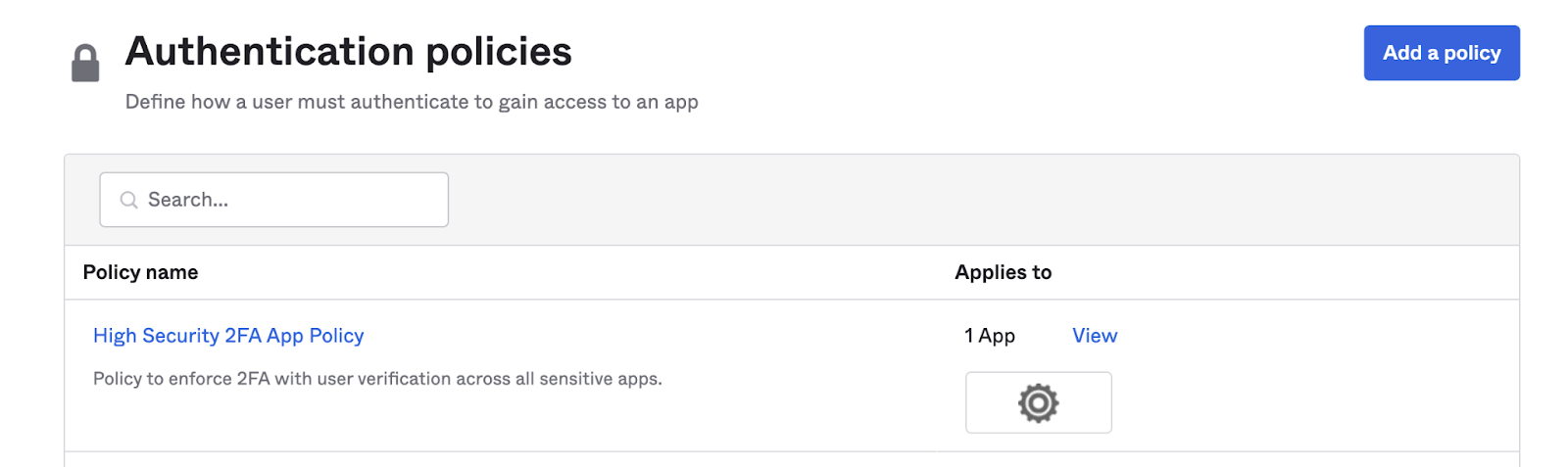Screen dimensions: 1568x467
Task: Focus the Search policies input field
Action: (x=294, y=200)
